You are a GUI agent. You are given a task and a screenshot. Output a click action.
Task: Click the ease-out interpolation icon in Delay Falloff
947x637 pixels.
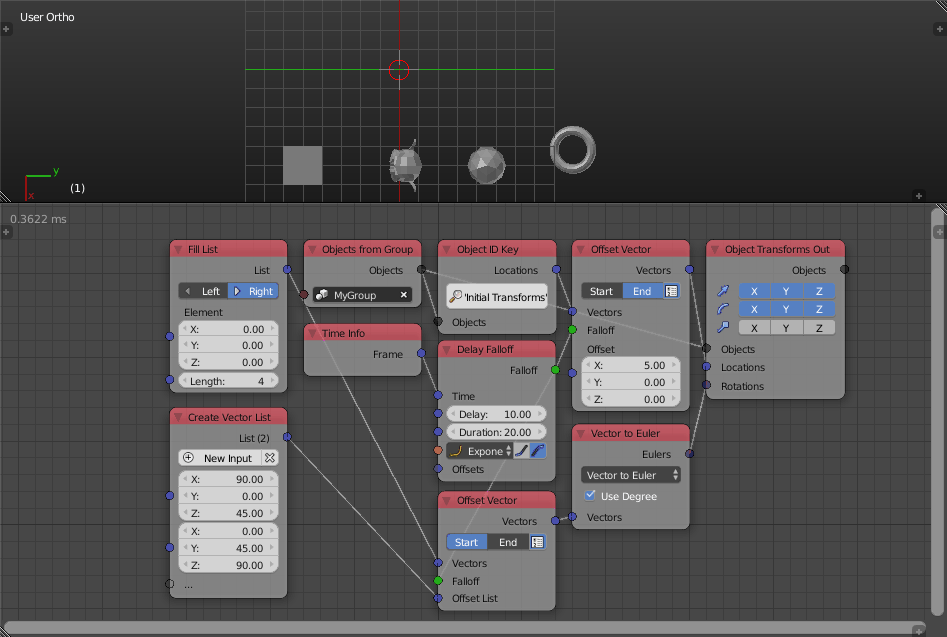[537, 451]
